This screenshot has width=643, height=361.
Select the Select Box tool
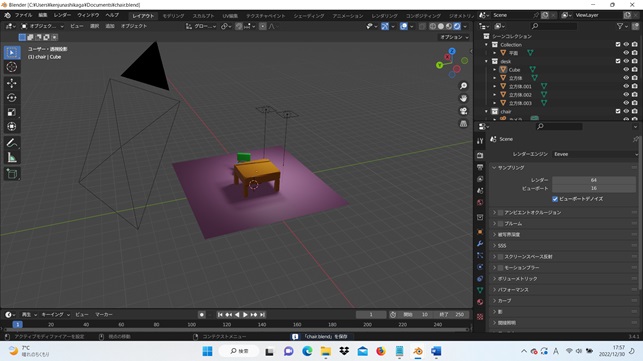[12, 53]
